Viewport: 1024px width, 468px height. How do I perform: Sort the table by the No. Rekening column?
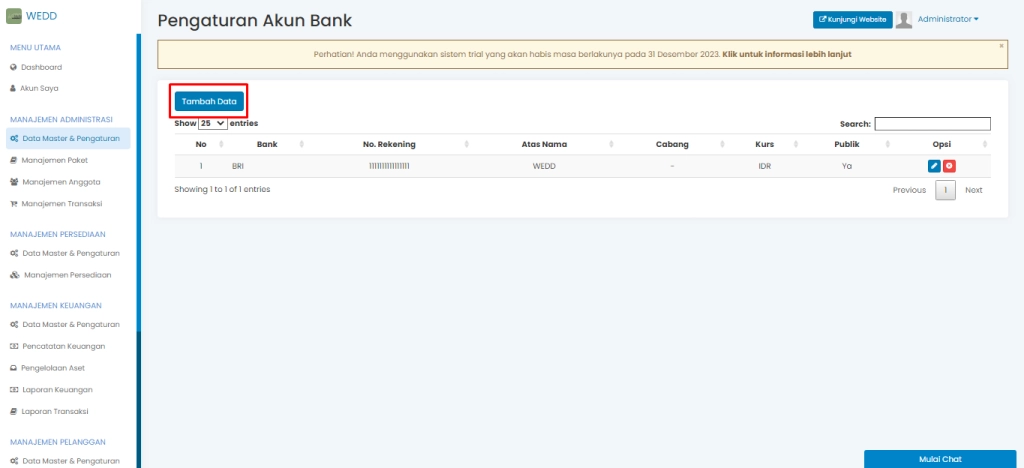pos(389,145)
